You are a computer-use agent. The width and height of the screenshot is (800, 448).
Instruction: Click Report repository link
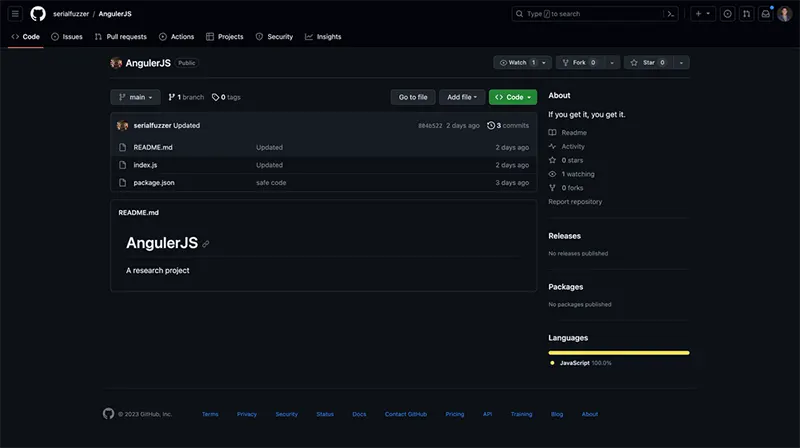(x=575, y=202)
